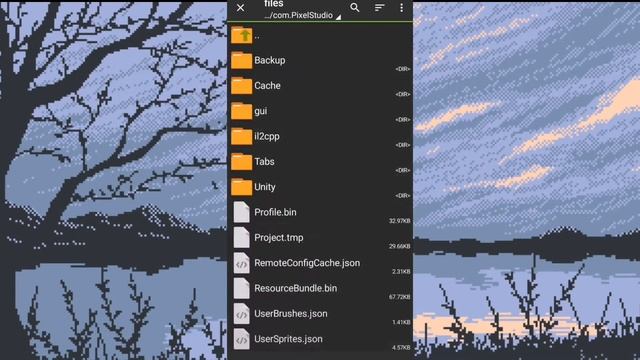Screen dimensions: 640x360
Task: Open the Cache folder name
Action: (267, 86)
